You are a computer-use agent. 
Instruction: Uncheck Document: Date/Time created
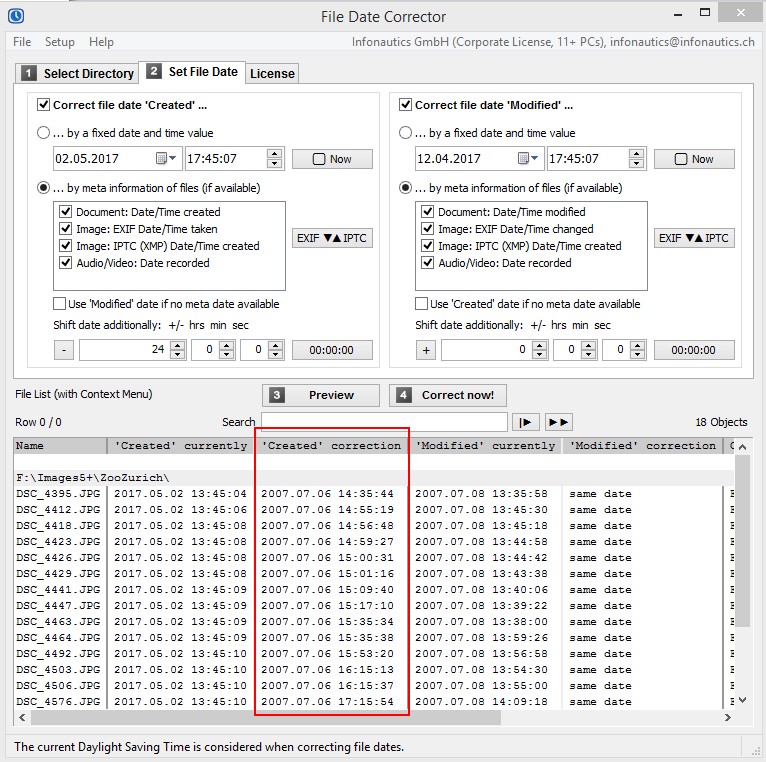(65, 212)
